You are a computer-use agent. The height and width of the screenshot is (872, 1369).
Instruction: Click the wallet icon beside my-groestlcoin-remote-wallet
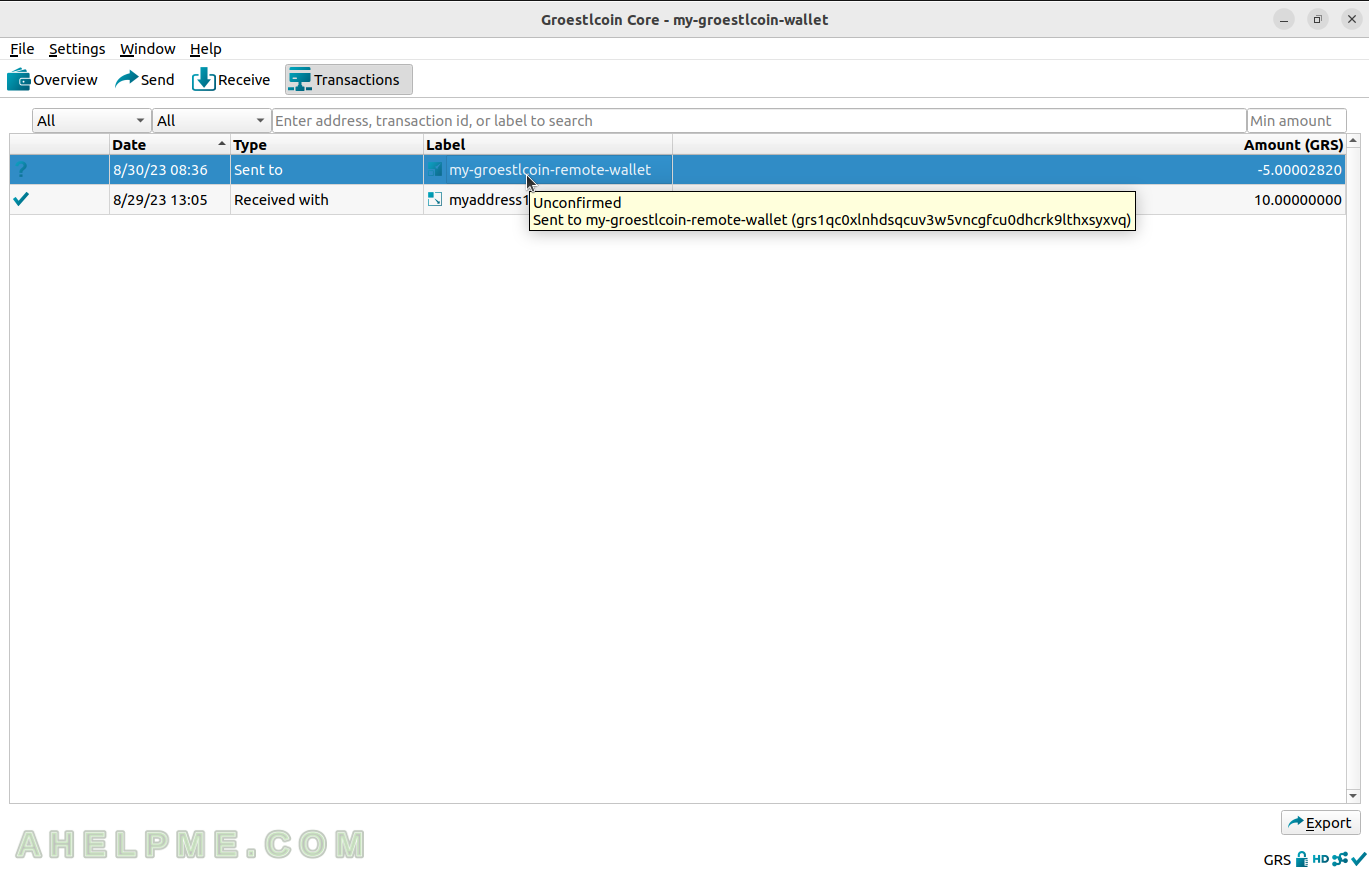(x=435, y=170)
